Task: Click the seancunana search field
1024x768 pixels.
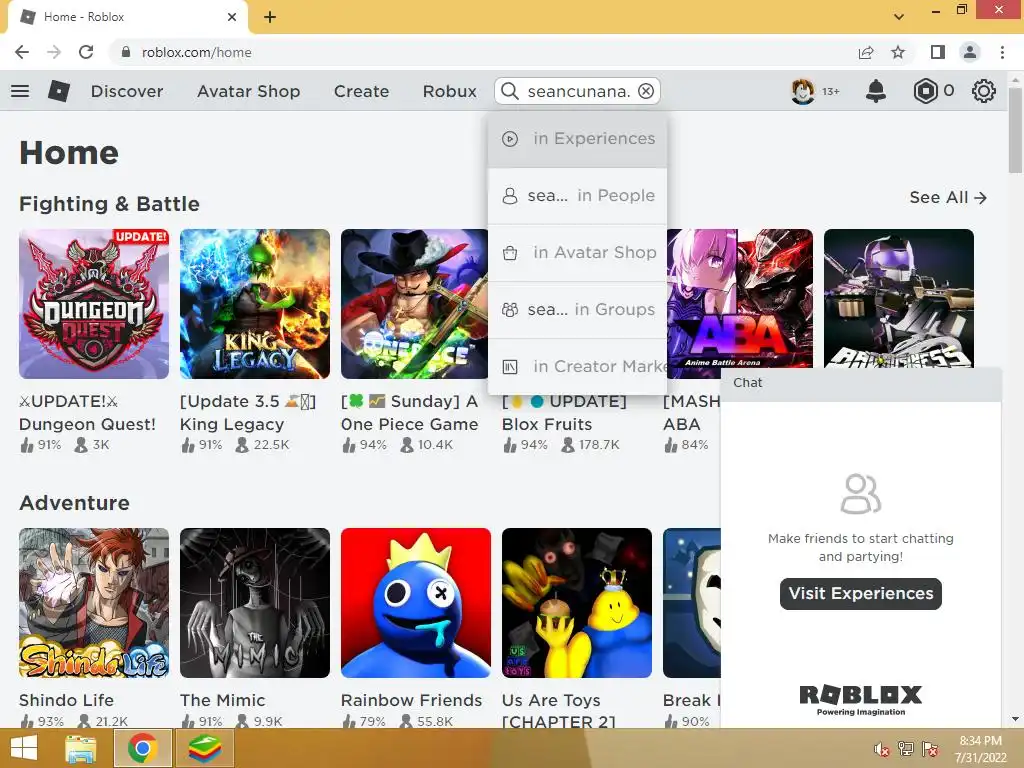Action: 579,91
